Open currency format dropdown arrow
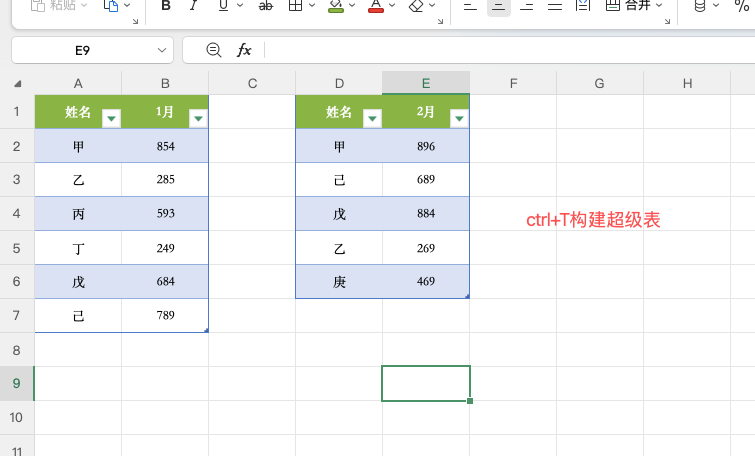Image resolution: width=755 pixels, height=456 pixels. pos(716,5)
